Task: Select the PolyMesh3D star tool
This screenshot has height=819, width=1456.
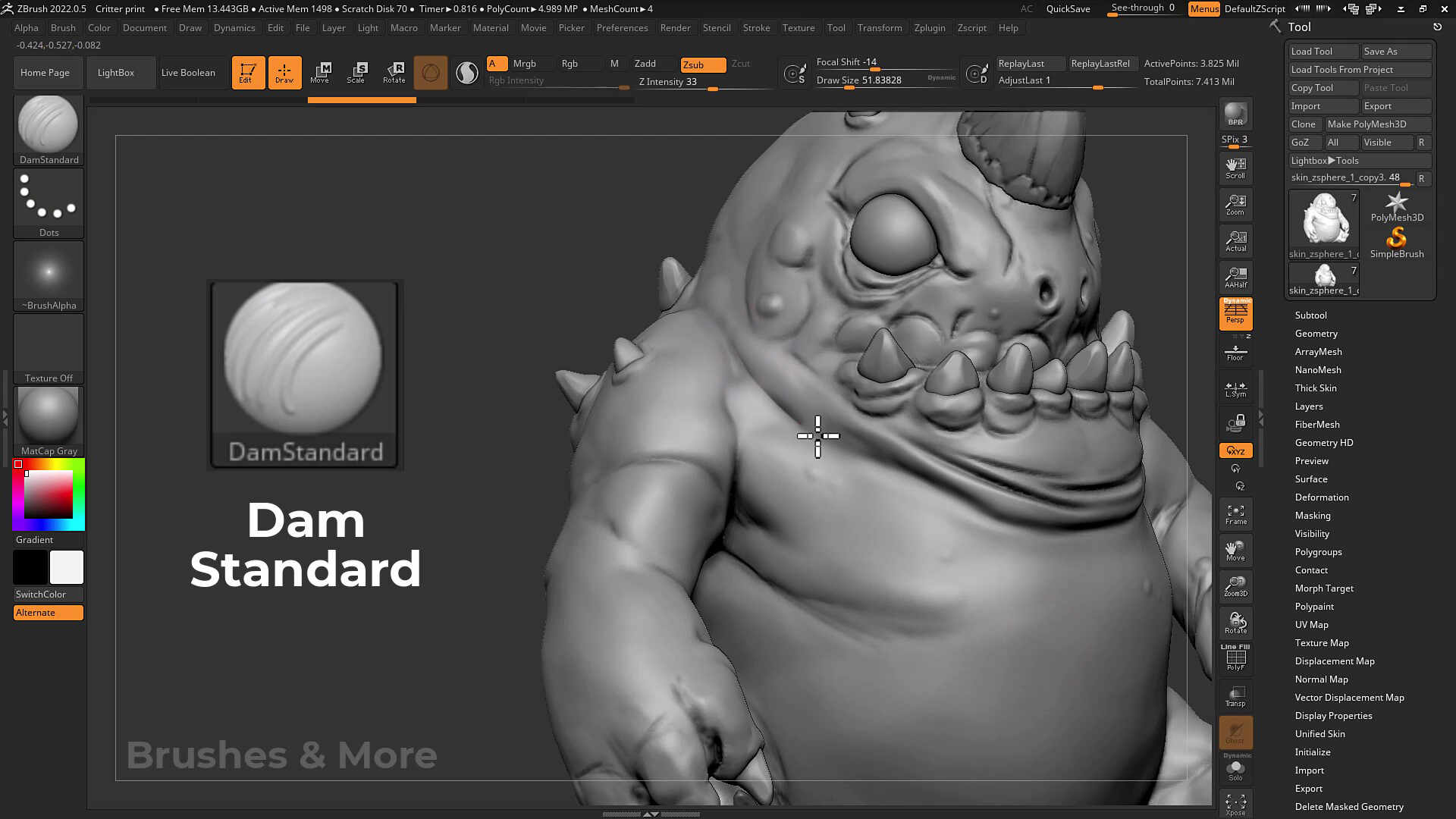Action: (x=1397, y=206)
